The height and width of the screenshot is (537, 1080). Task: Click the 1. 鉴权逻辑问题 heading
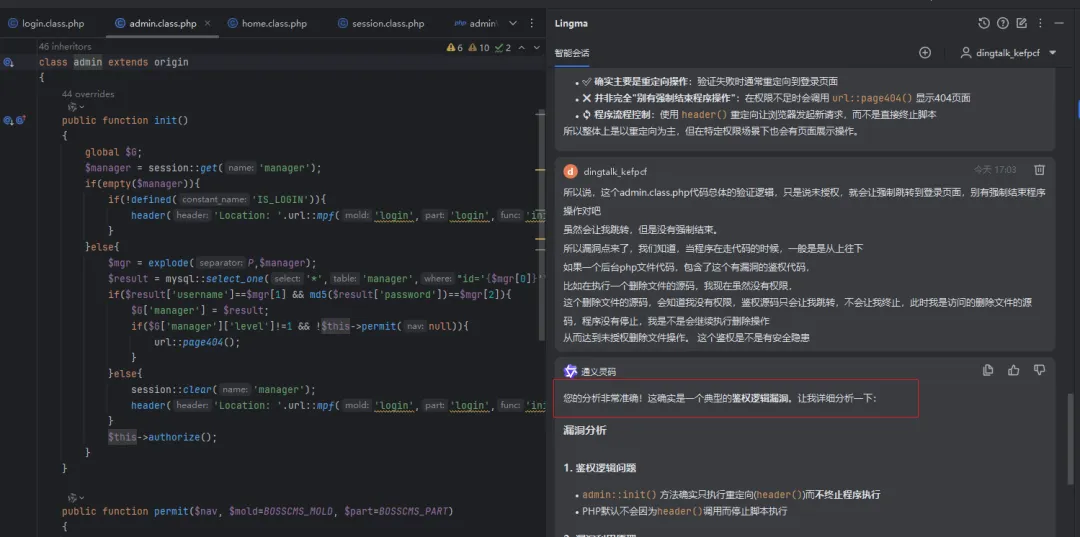599,468
